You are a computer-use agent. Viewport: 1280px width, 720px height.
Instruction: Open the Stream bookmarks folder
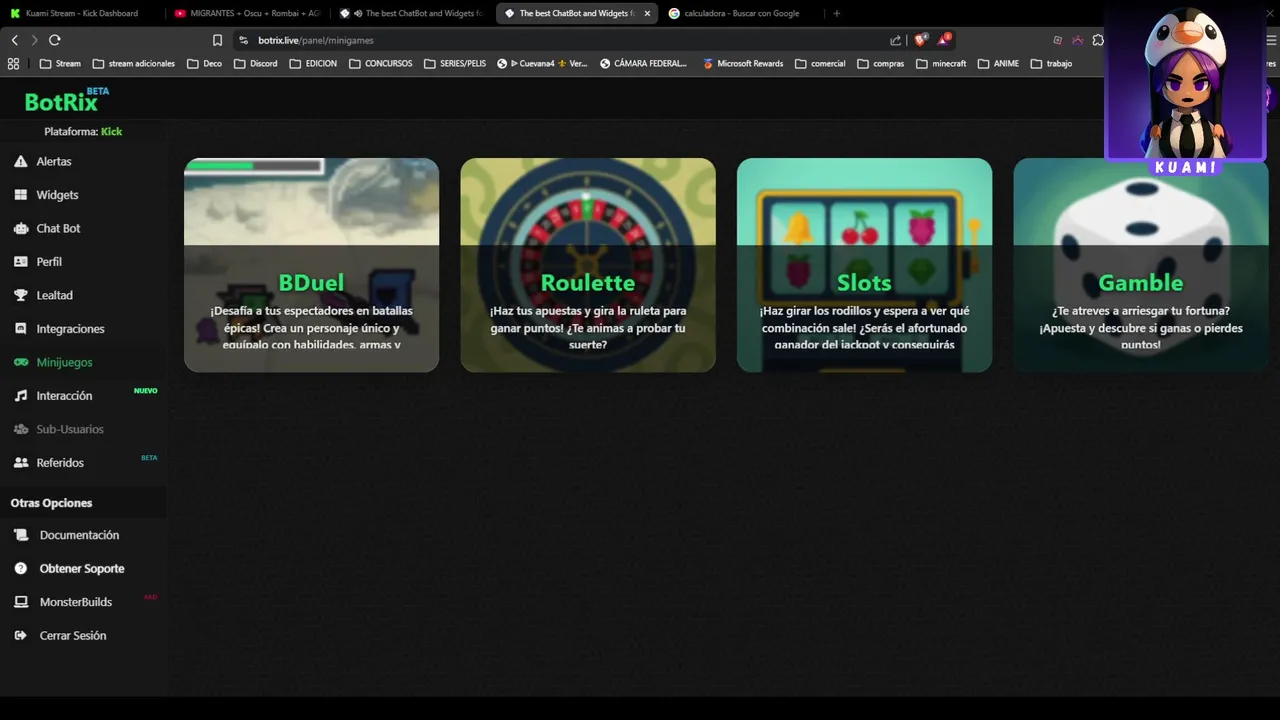pos(60,63)
